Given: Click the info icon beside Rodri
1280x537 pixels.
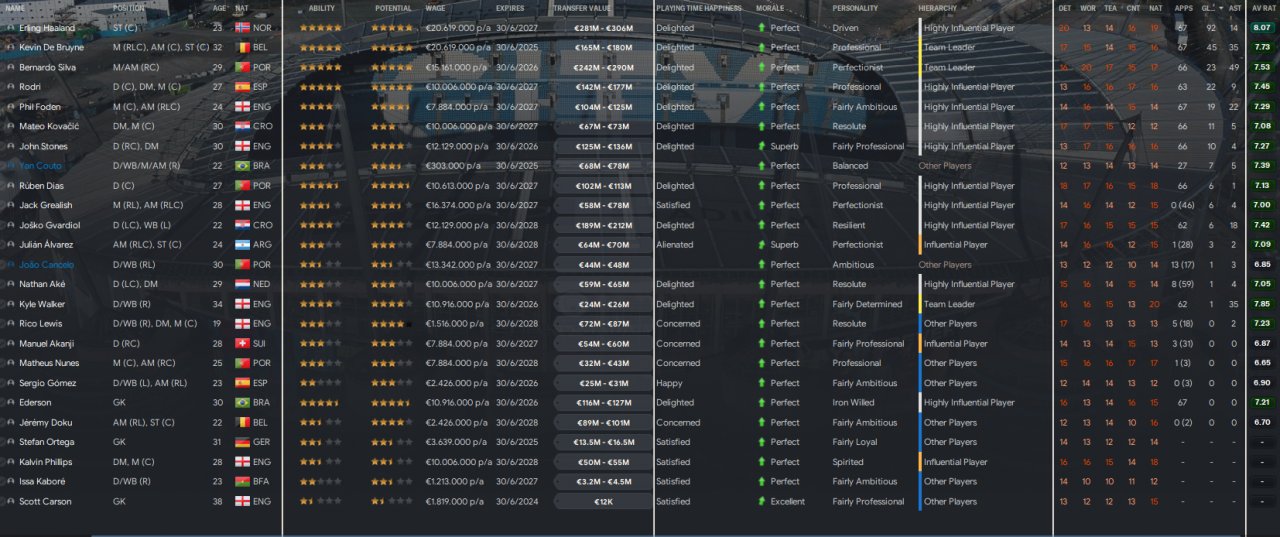Looking at the screenshot, I should tap(10, 87).
